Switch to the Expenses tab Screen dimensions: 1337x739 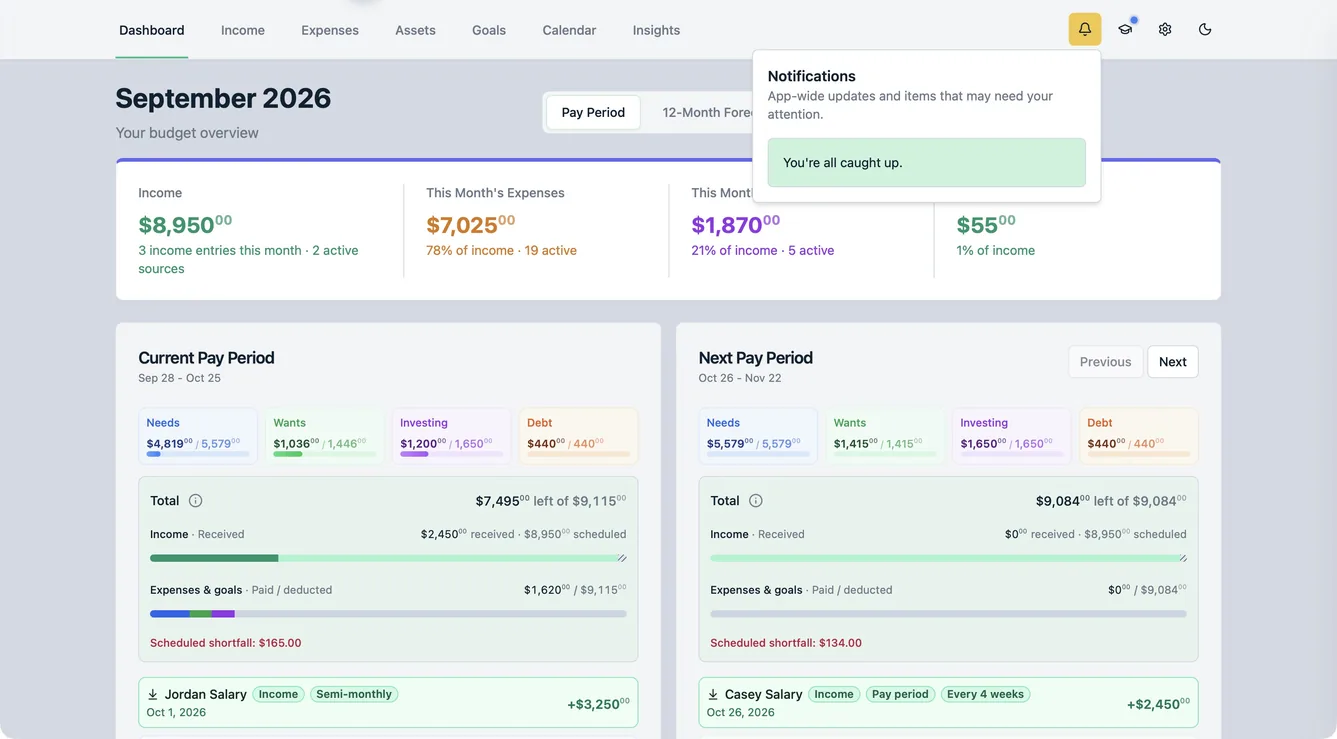330,30
